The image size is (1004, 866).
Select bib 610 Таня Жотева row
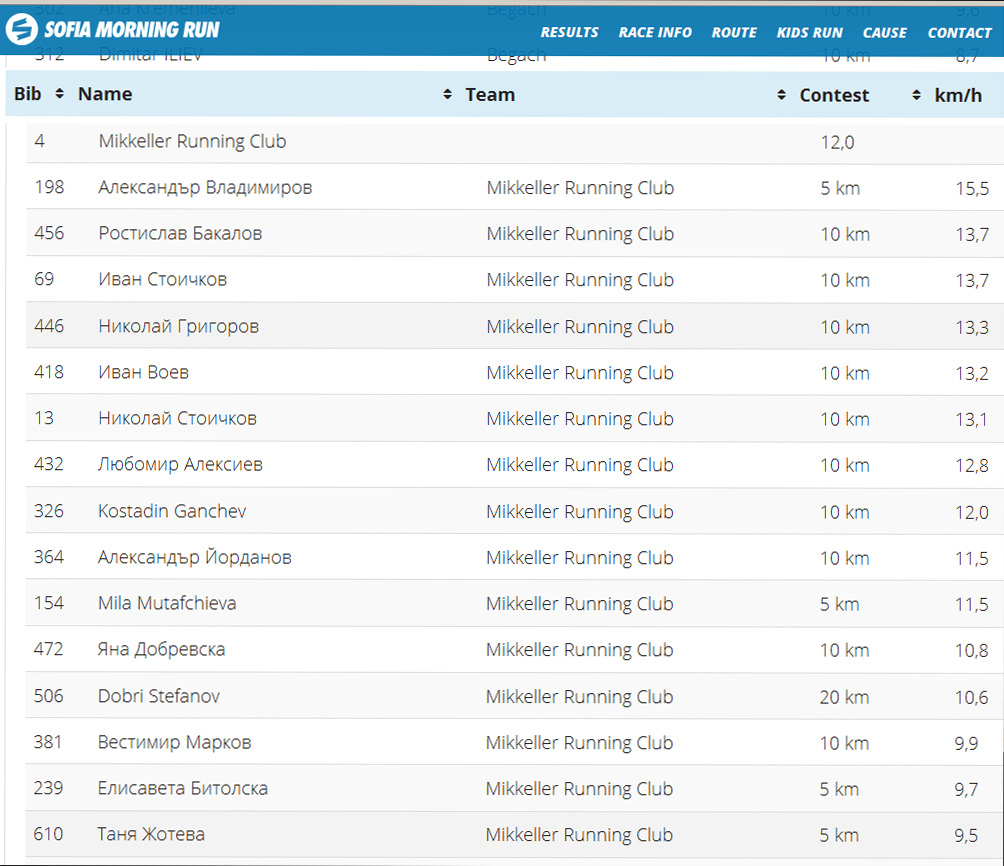(151, 834)
